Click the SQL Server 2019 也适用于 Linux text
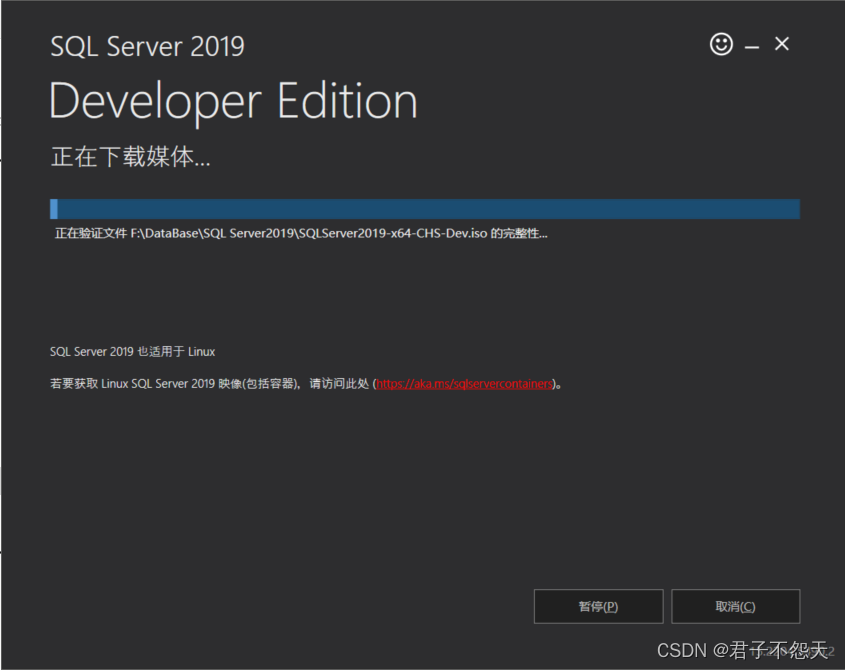The width and height of the screenshot is (845, 670). 133,351
